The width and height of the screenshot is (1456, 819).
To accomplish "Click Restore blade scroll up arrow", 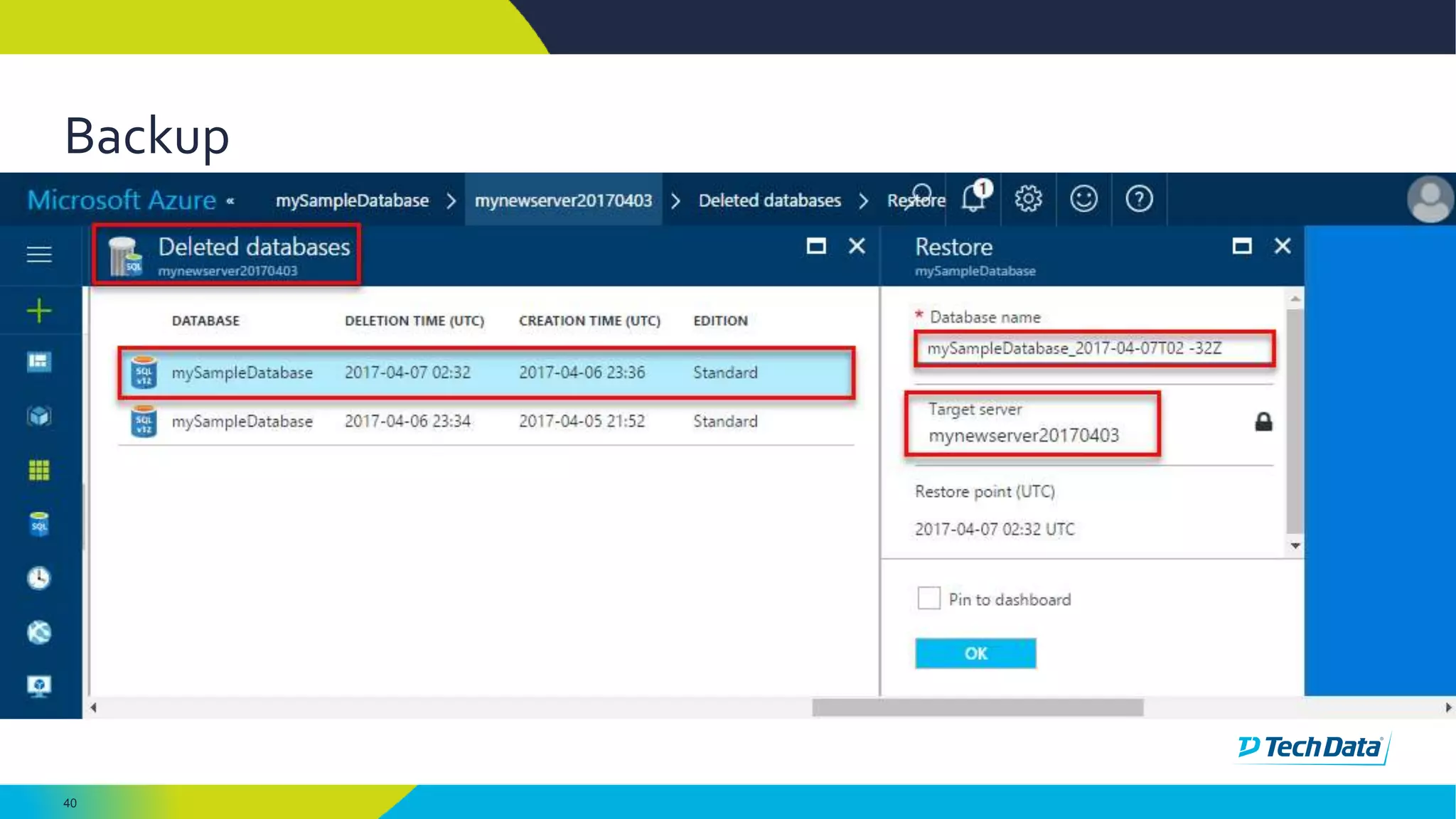I will (x=1295, y=299).
